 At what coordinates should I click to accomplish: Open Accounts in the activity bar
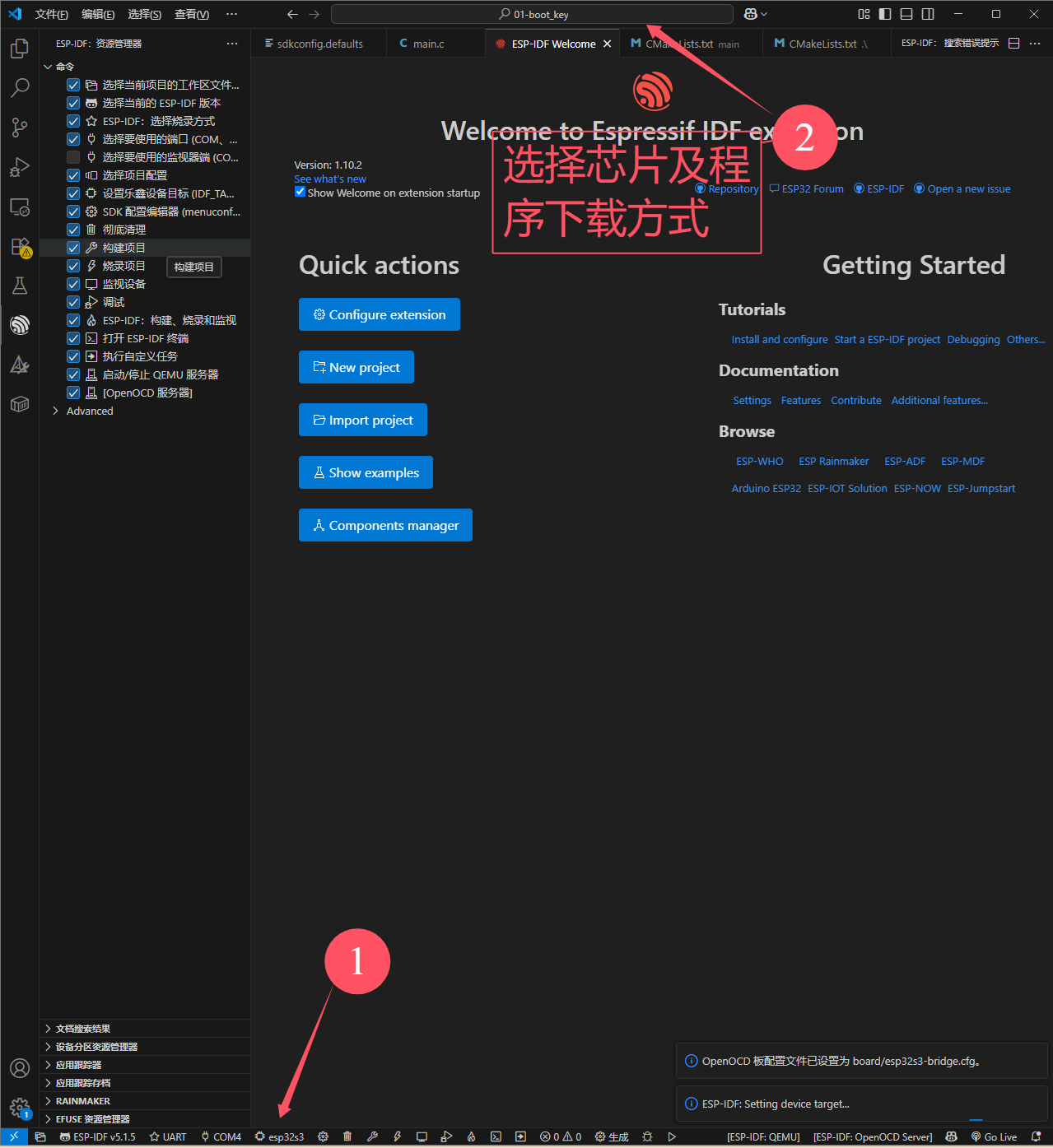[x=20, y=1068]
